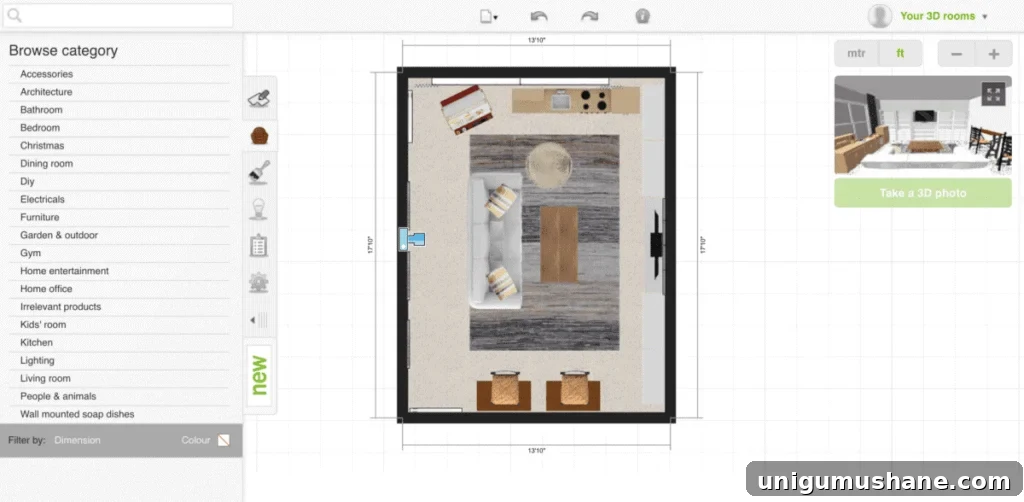Click the undo arrow icon
Screen dimensions: 1024x502
click(x=539, y=17)
